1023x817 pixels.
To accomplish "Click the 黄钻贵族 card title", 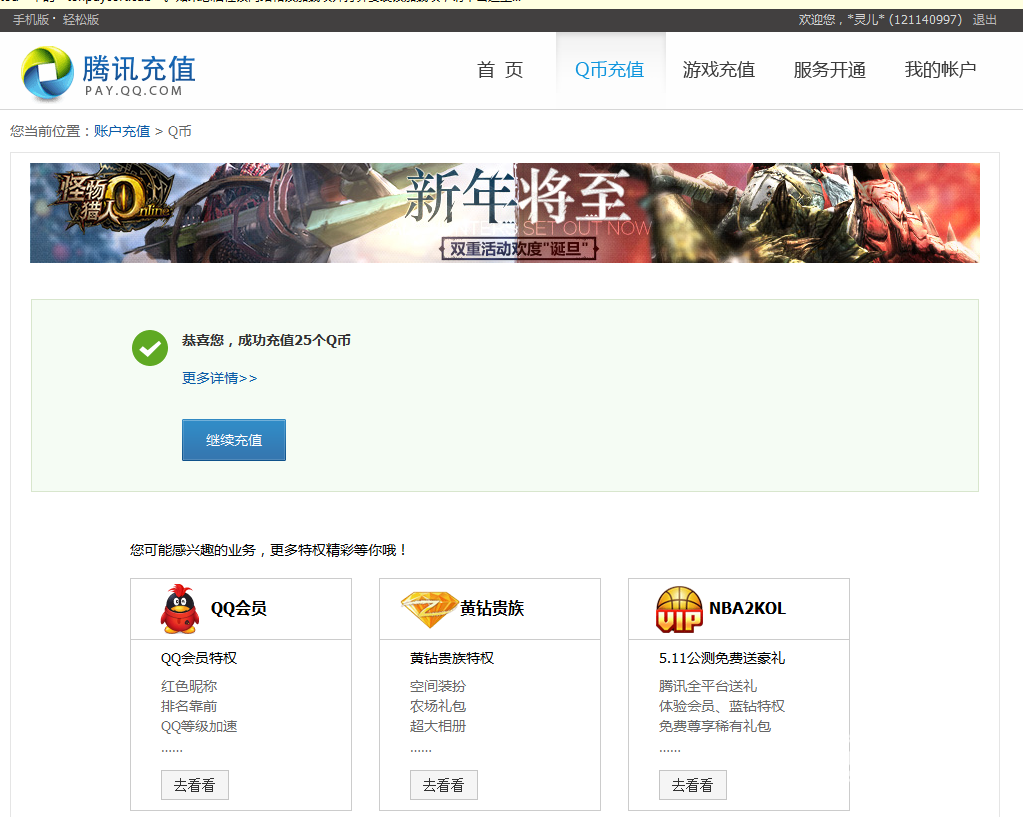I will (x=492, y=608).
